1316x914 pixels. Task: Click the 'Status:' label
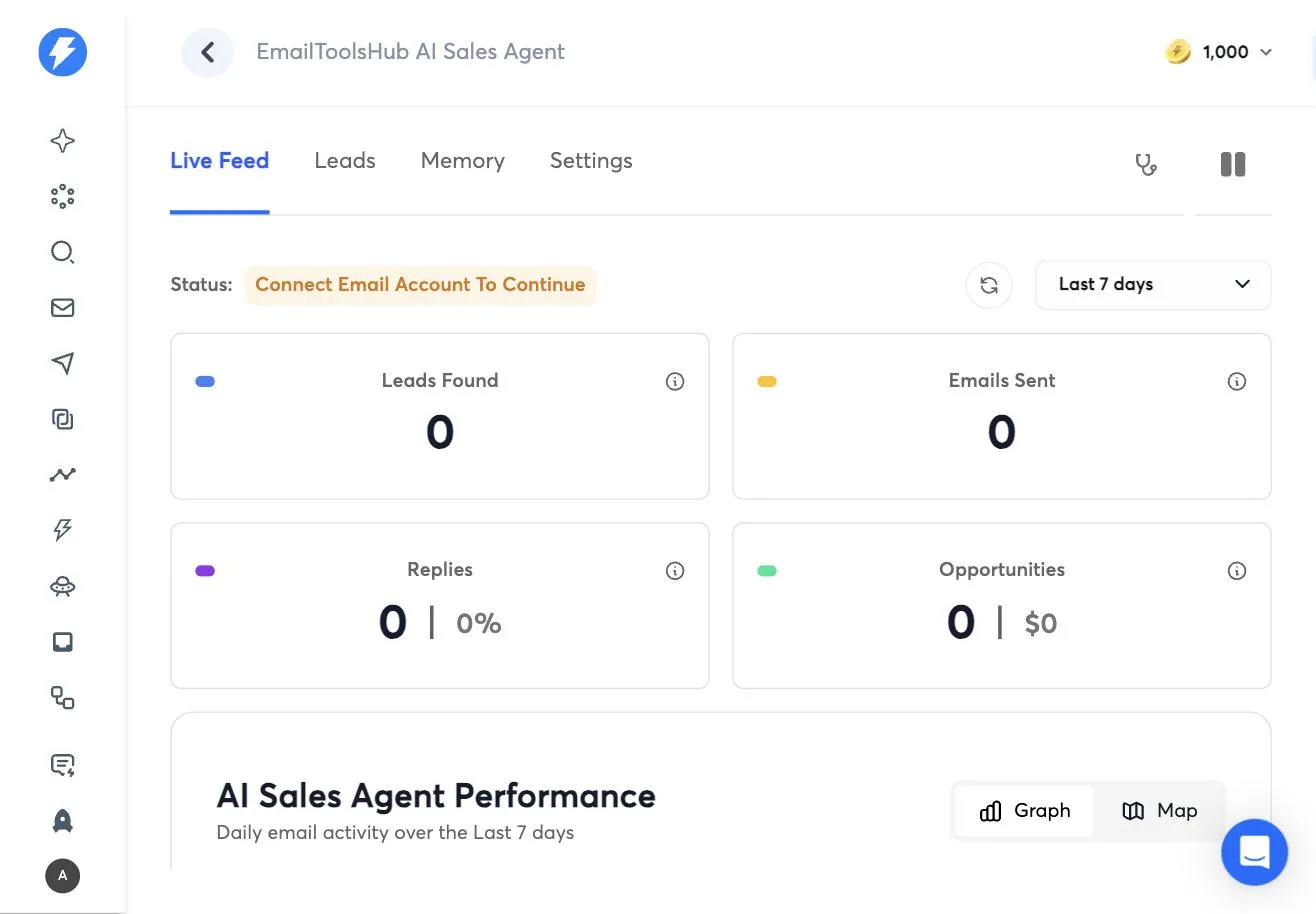click(x=201, y=285)
